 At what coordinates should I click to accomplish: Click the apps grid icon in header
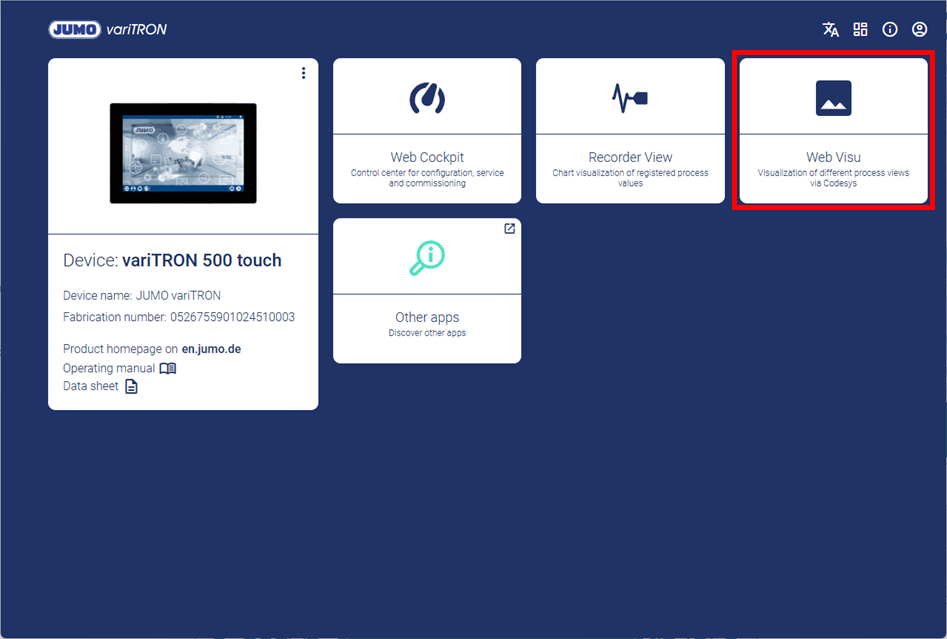860,29
